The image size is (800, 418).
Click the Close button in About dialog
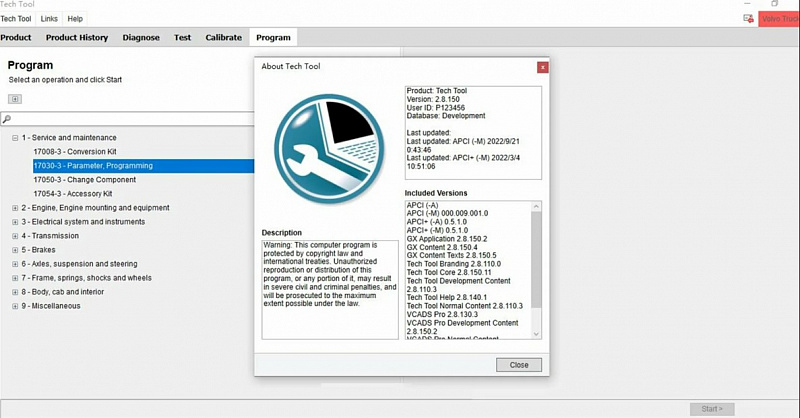click(518, 365)
